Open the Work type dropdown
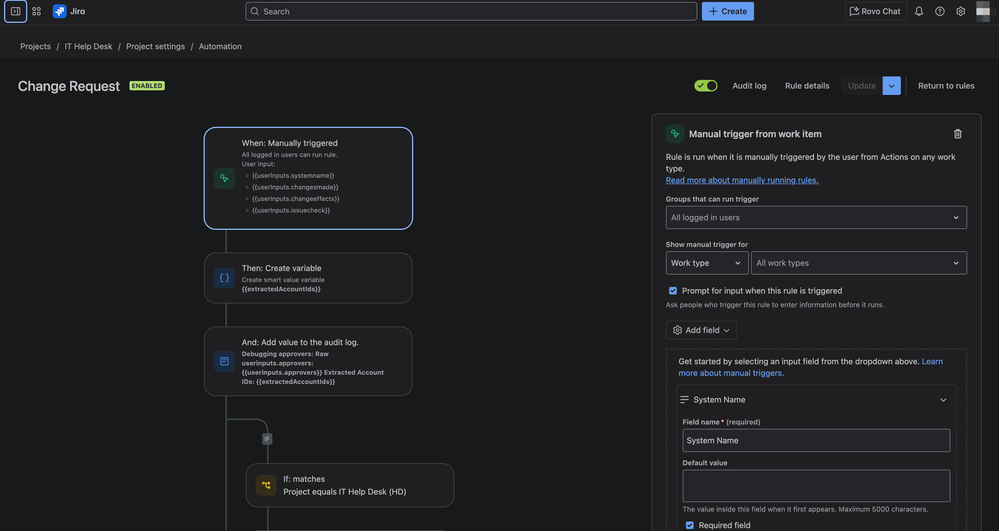Screen dimensions: 999x531 706,263
